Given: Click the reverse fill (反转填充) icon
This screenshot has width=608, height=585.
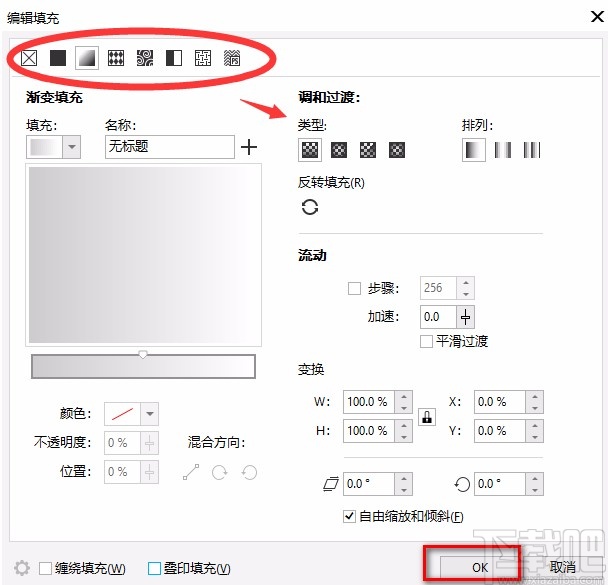Looking at the screenshot, I should tap(310, 207).
